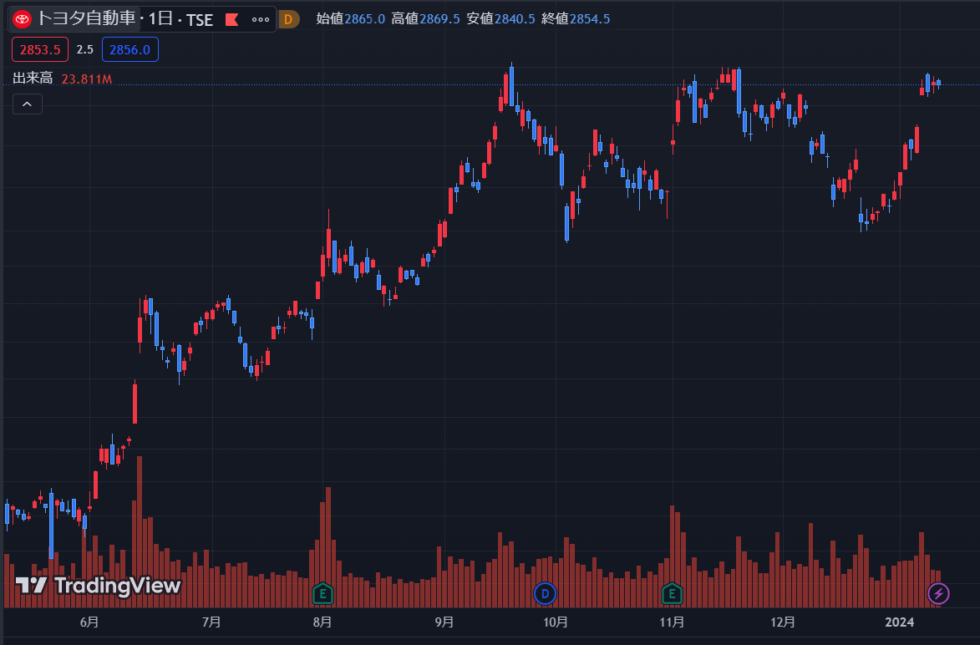The width and height of the screenshot is (980, 645).
Task: Click the spread value 2.5
Action: (85, 50)
